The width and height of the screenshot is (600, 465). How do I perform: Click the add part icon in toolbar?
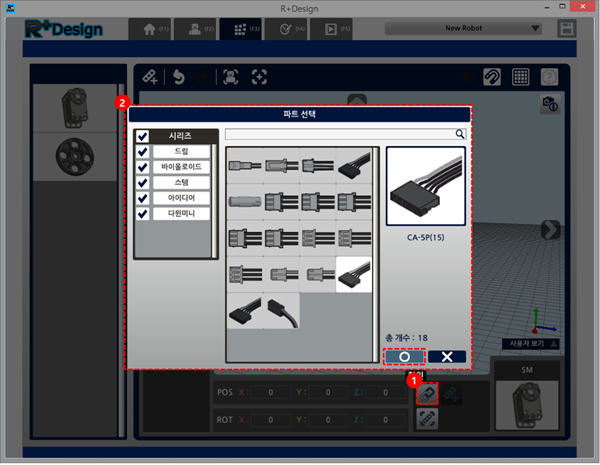(149, 77)
